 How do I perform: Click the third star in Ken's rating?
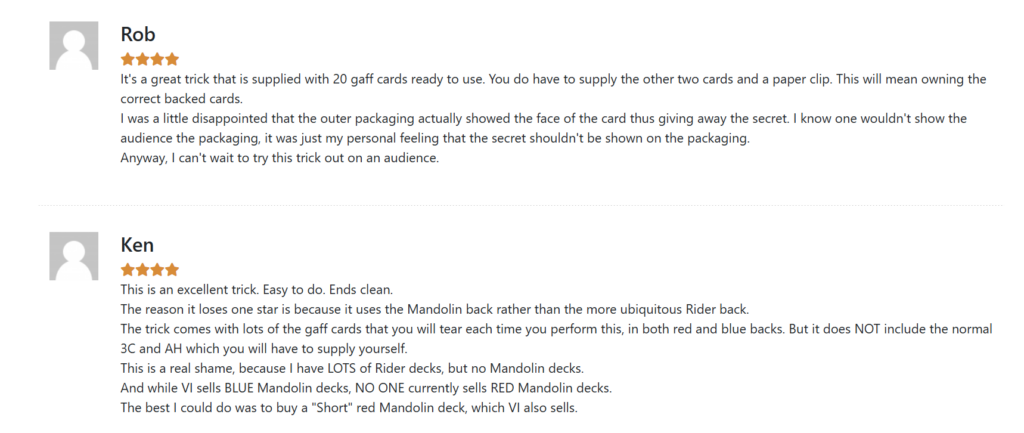point(157,270)
